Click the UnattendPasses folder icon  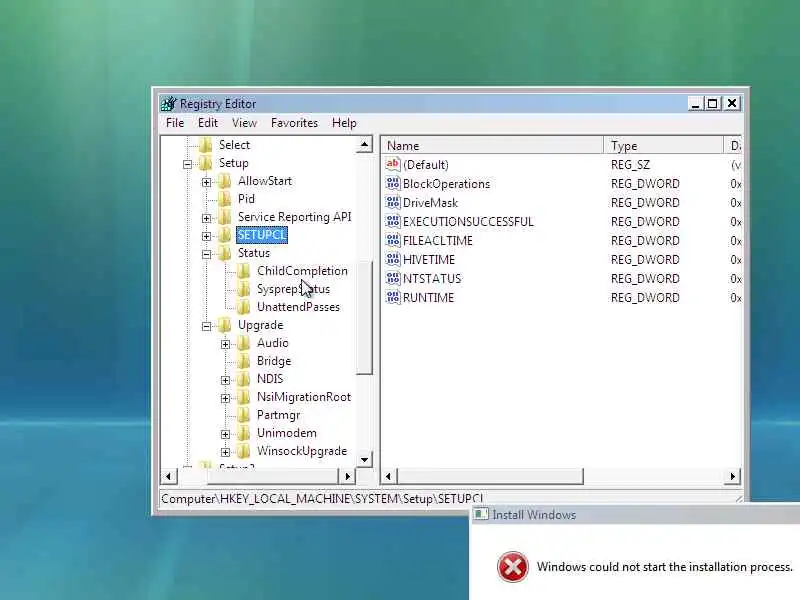(x=243, y=307)
